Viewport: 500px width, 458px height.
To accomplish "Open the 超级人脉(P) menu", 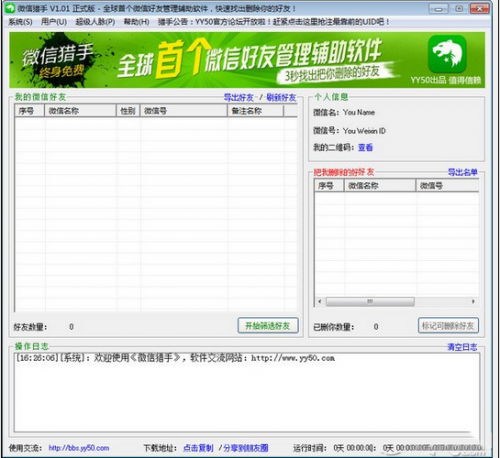I will 95,22.
